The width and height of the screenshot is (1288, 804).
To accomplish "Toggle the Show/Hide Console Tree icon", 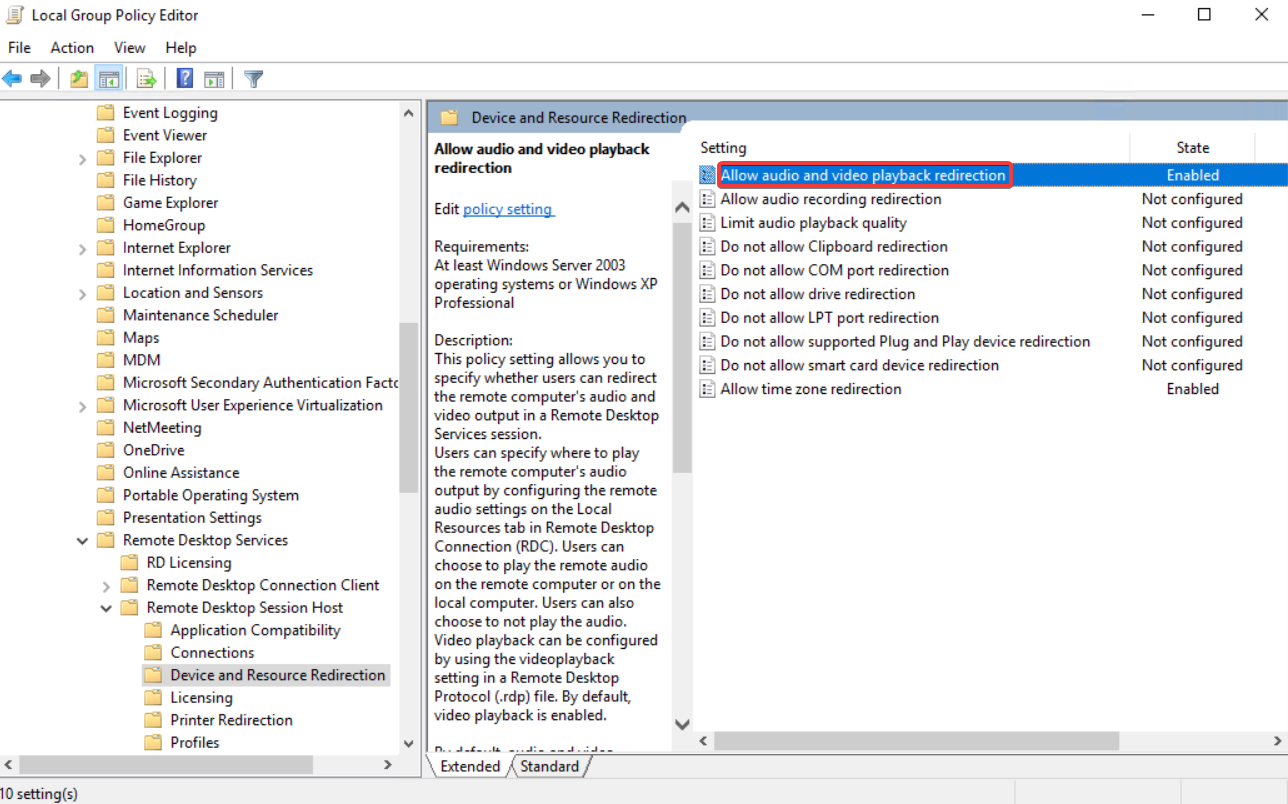I will [109, 78].
